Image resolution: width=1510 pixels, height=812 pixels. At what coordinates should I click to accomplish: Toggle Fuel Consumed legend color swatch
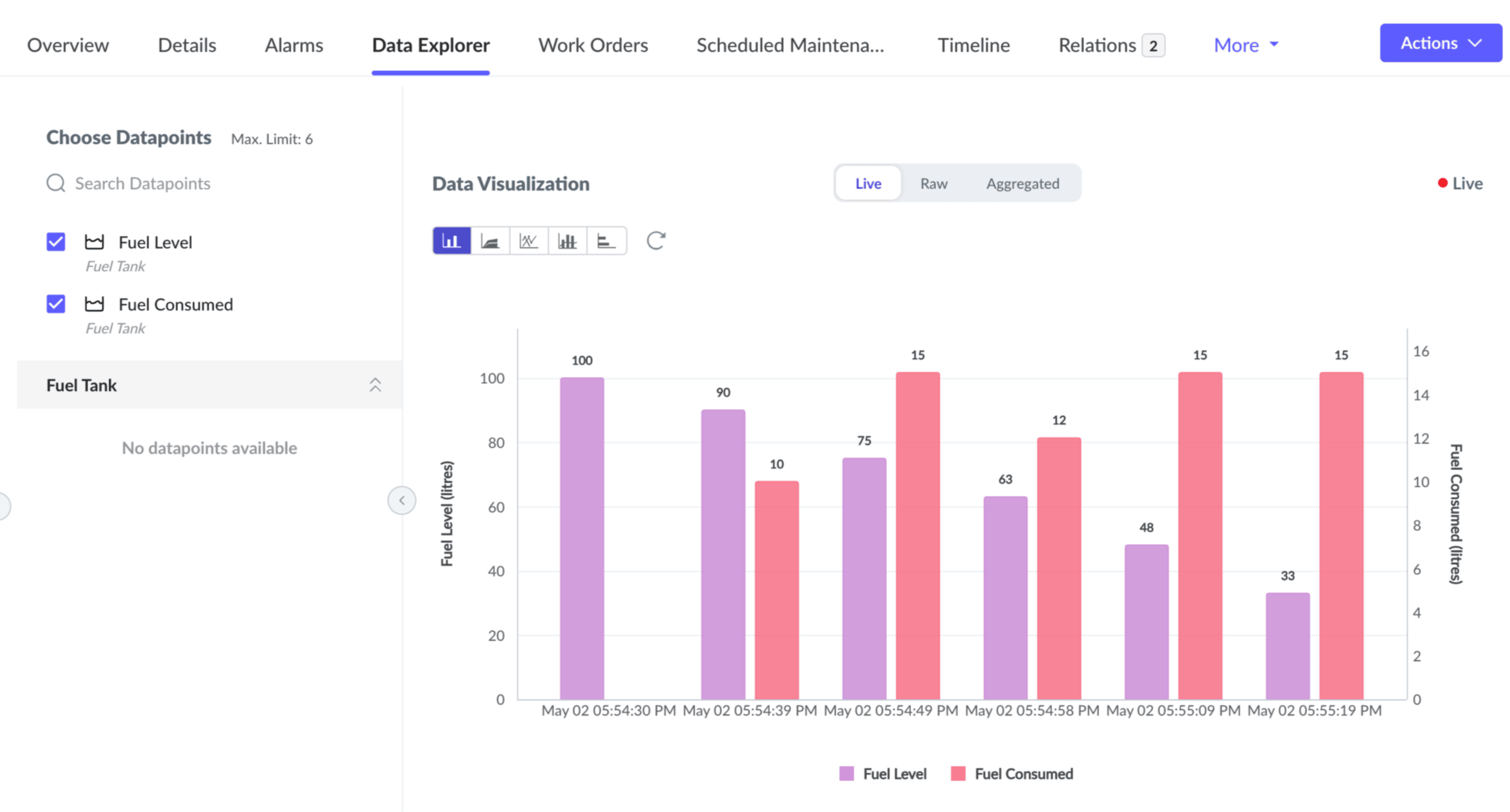click(x=958, y=773)
